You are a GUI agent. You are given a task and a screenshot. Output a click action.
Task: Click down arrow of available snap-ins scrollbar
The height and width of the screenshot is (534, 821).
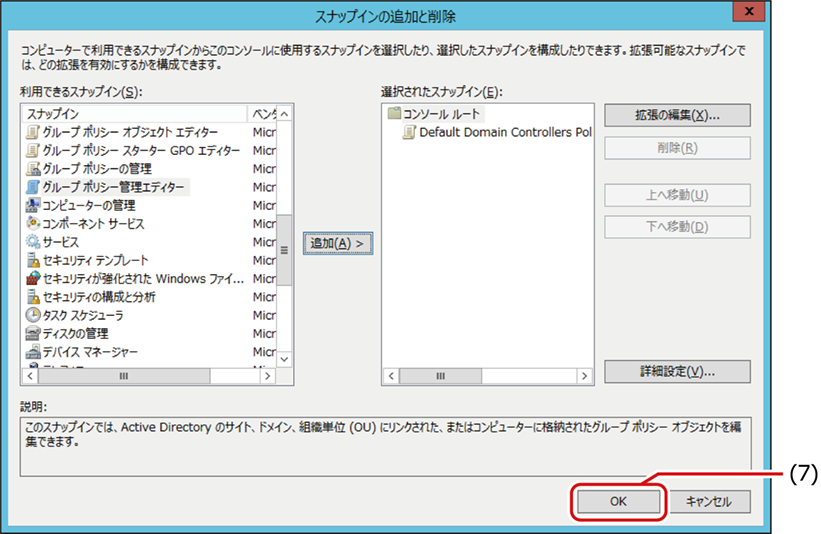[284, 359]
